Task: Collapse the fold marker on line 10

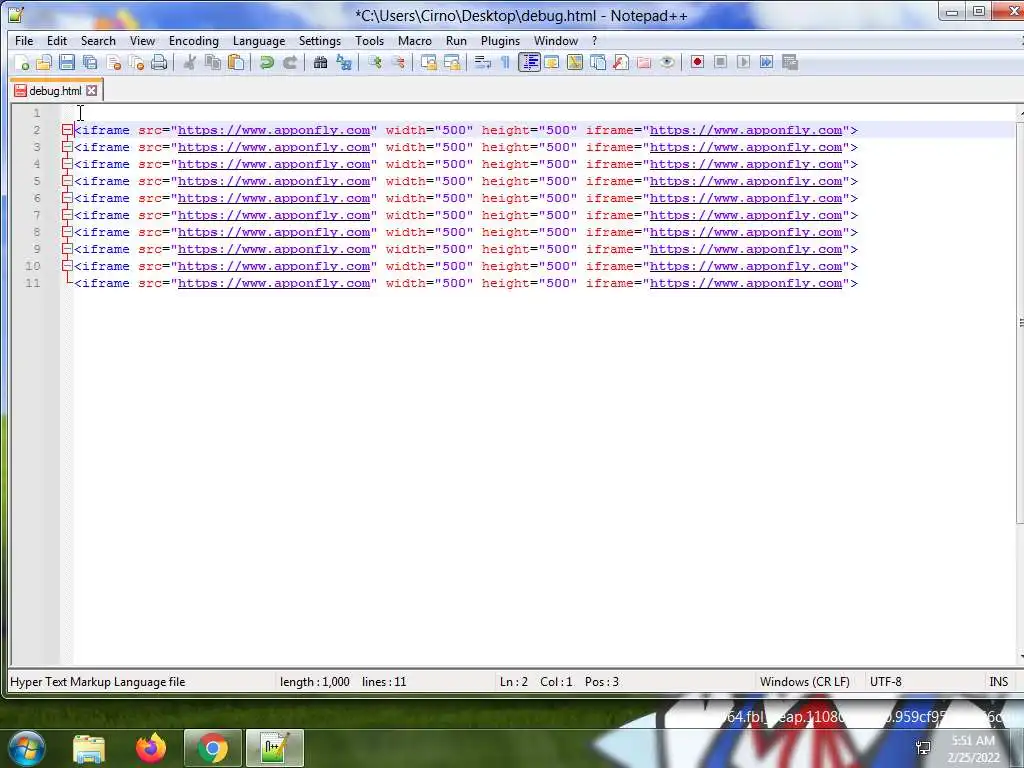Action: [67, 266]
